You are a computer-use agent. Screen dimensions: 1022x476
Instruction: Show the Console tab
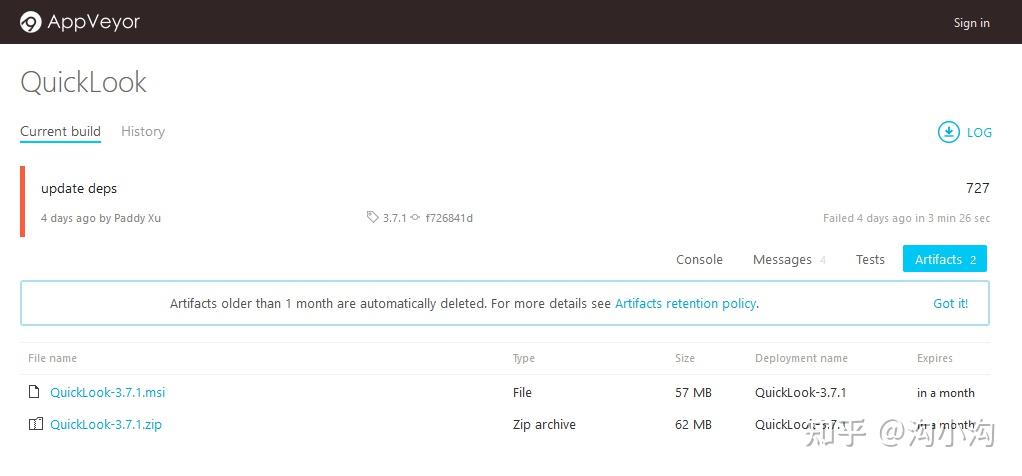[699, 260]
